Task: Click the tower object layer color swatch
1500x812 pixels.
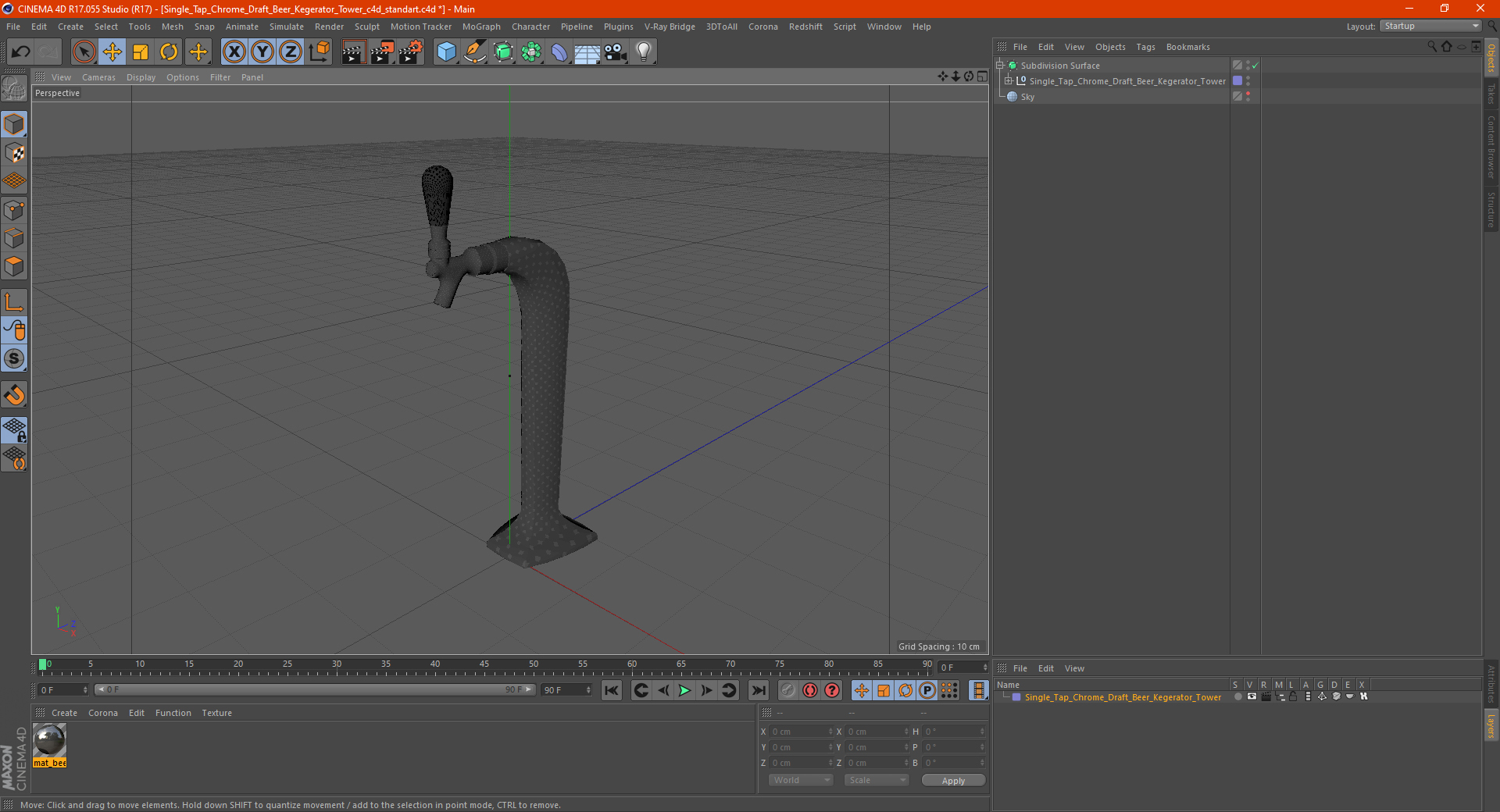Action: (x=1237, y=80)
